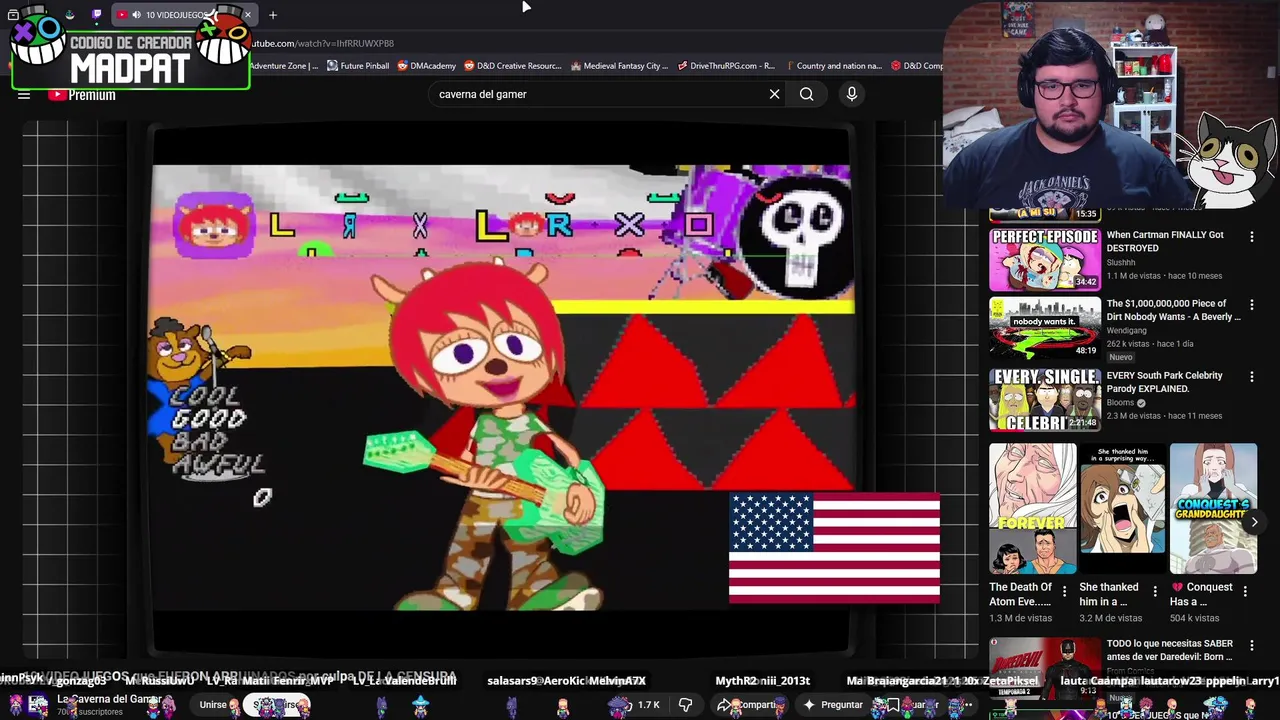The image size is (1280, 720).
Task: Click the browser address bar URL
Action: pyautogui.click(x=320, y=43)
